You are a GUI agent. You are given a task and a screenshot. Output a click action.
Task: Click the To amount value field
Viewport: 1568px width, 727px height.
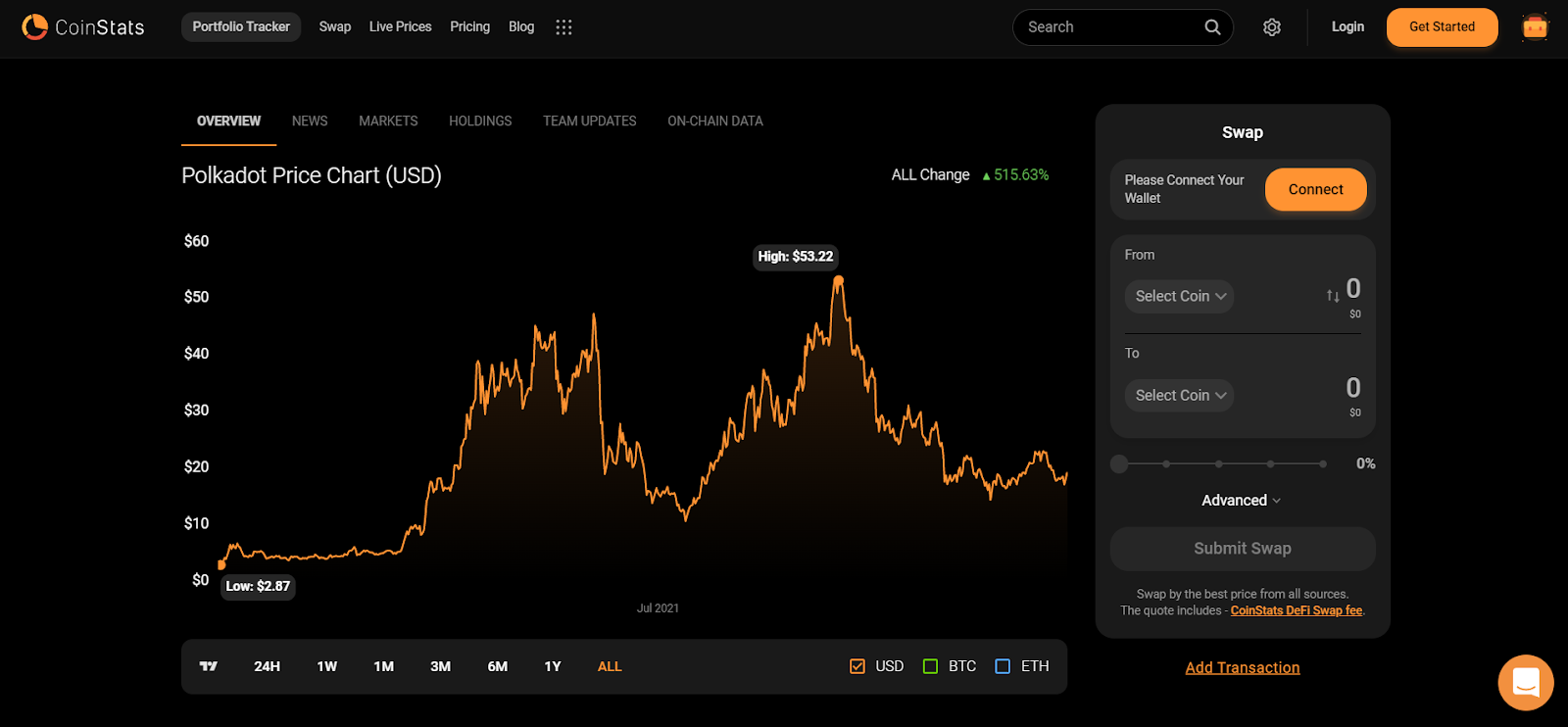(x=1353, y=388)
